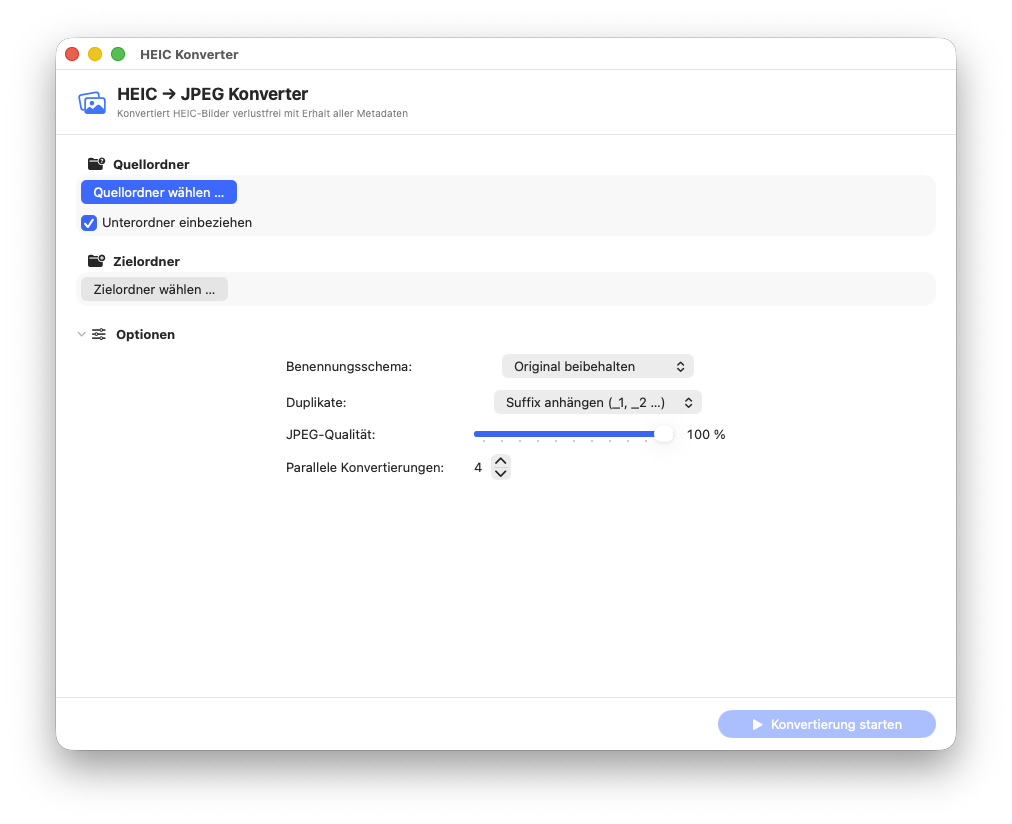Click the folder icon next to Quellordner
Viewport: 1012px width, 824px height.
(96, 163)
